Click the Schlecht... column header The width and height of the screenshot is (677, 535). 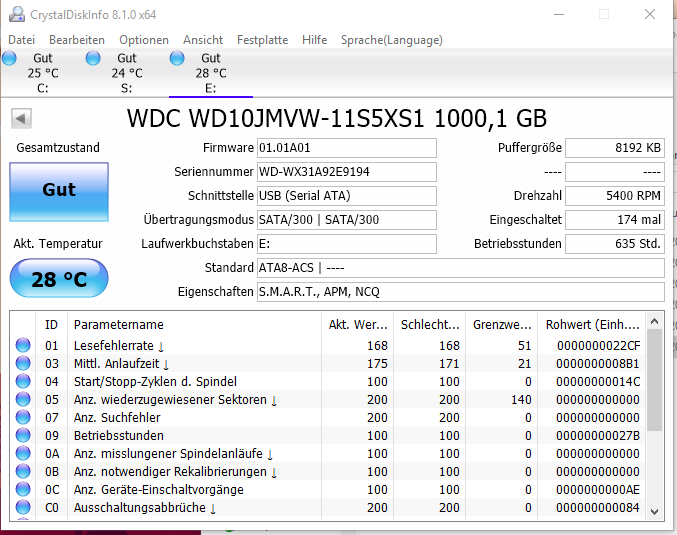point(430,325)
